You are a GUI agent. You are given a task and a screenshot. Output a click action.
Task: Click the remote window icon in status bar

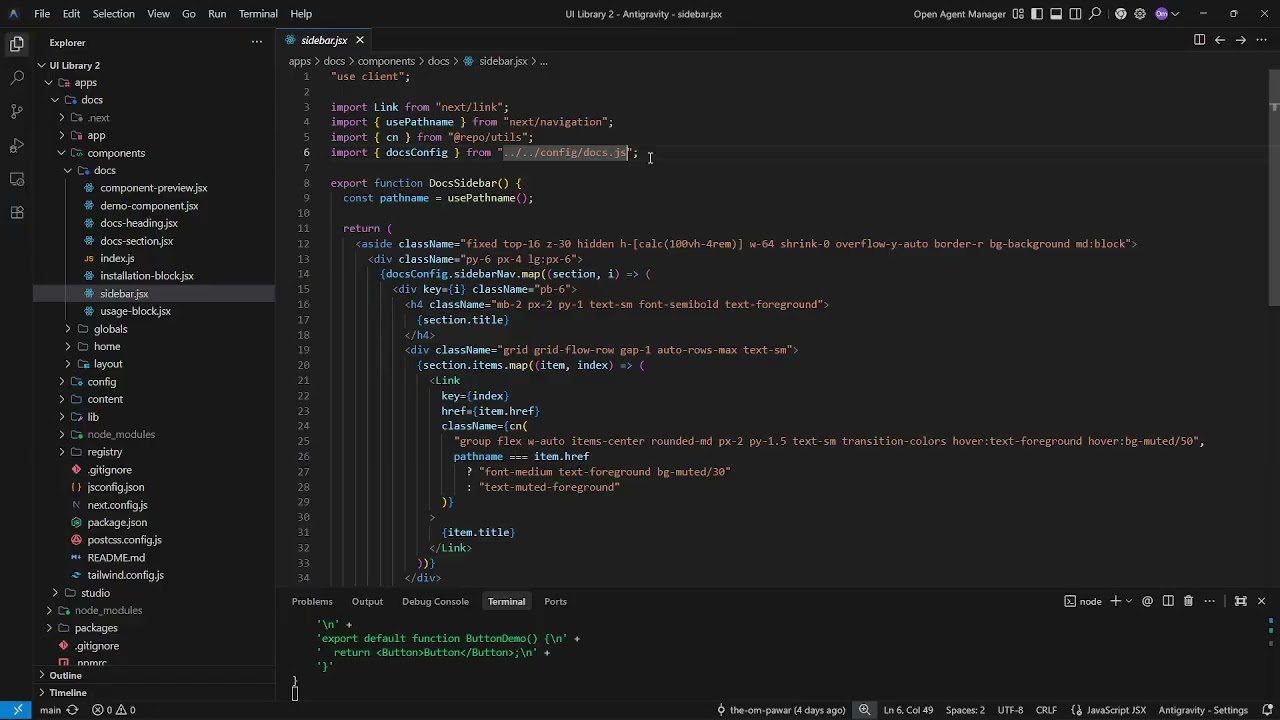(x=17, y=710)
